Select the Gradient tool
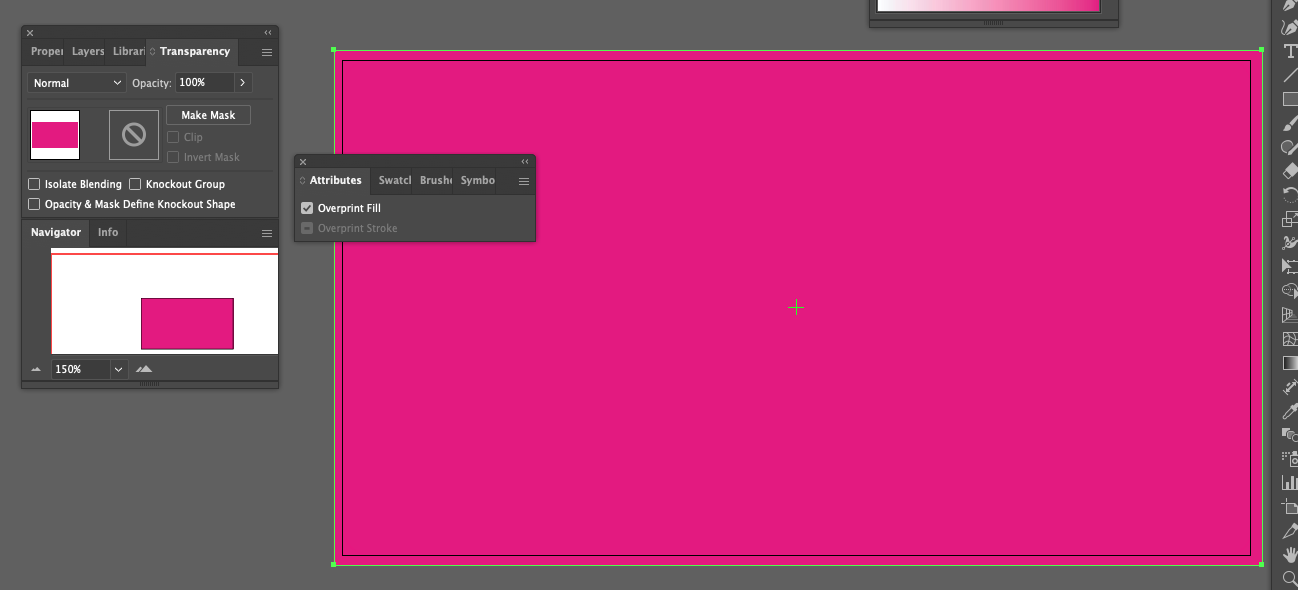The width and height of the screenshot is (1298, 590). pos(1289,363)
